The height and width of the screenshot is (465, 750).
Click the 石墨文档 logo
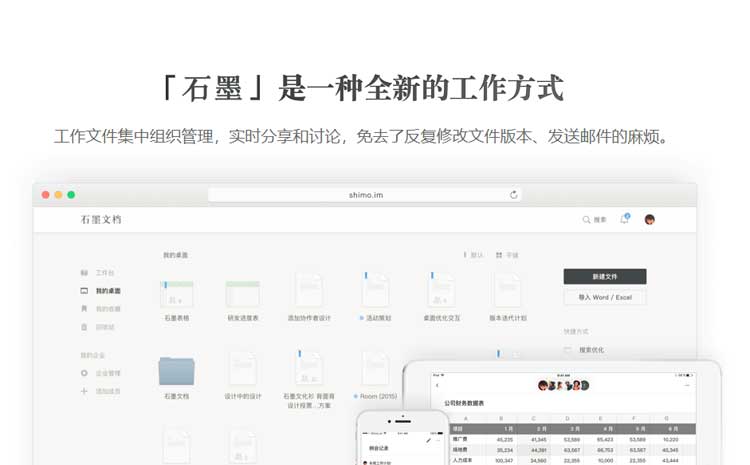coord(101,220)
